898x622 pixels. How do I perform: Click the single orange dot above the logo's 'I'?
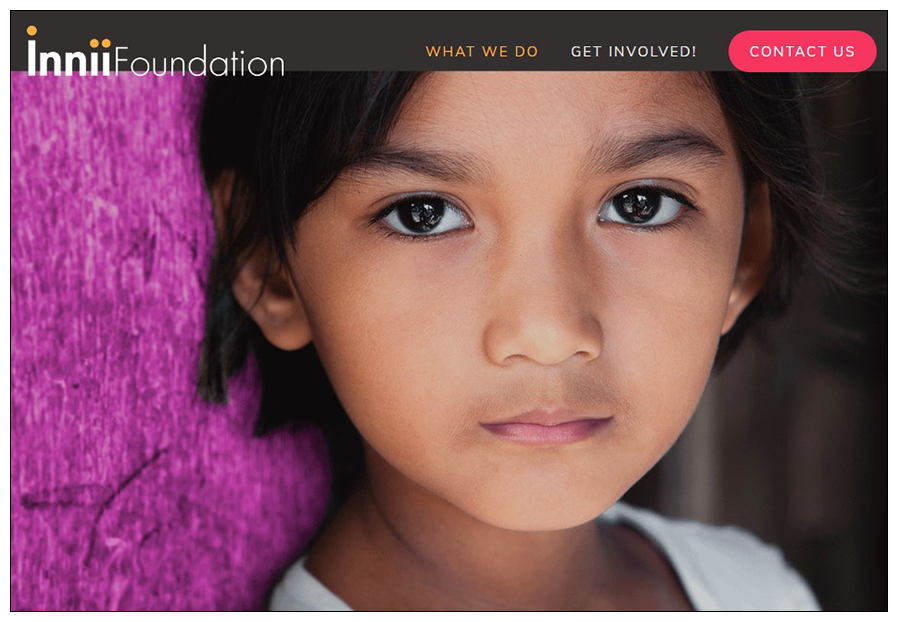[32, 30]
